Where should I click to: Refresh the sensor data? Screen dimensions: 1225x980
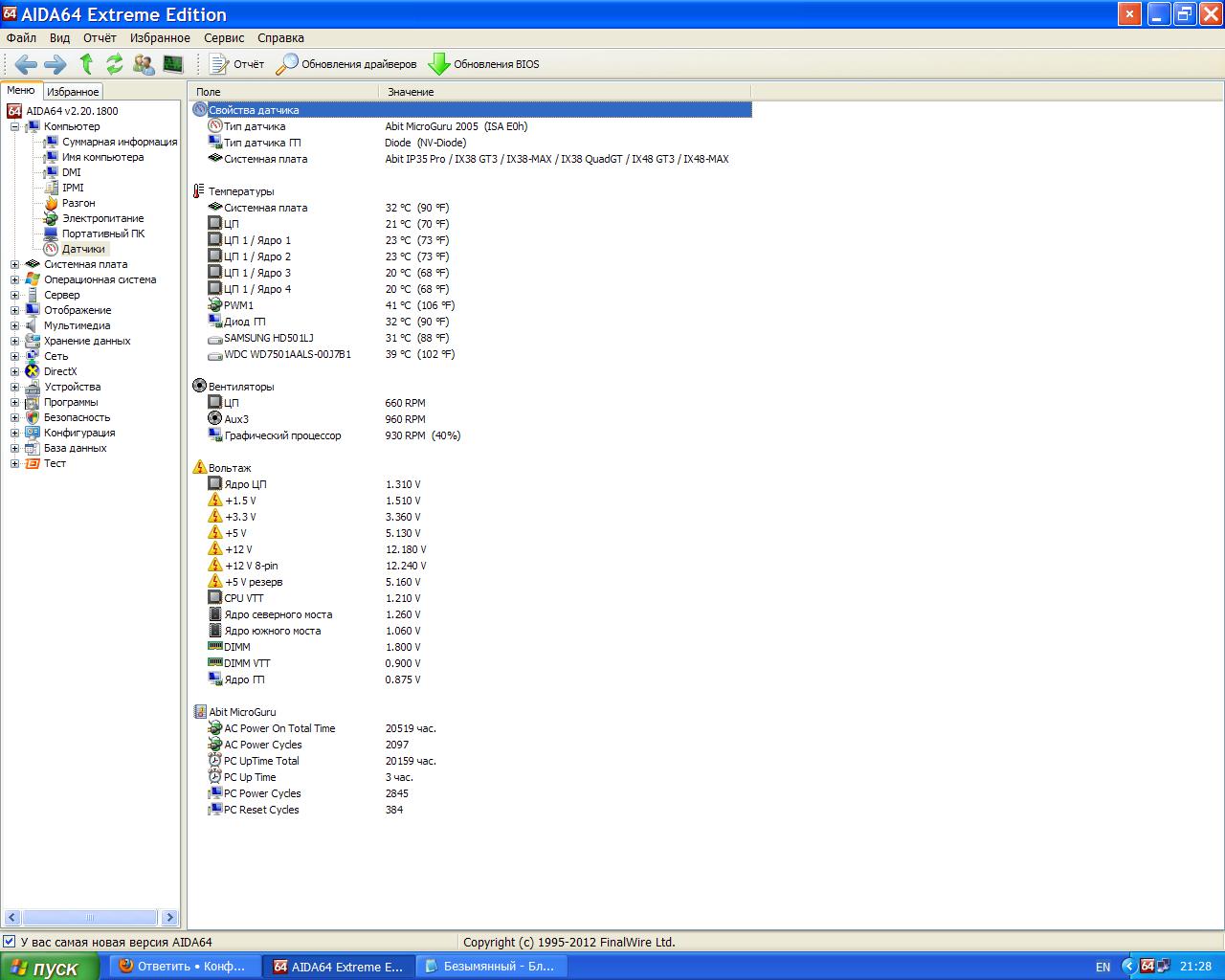pos(115,64)
